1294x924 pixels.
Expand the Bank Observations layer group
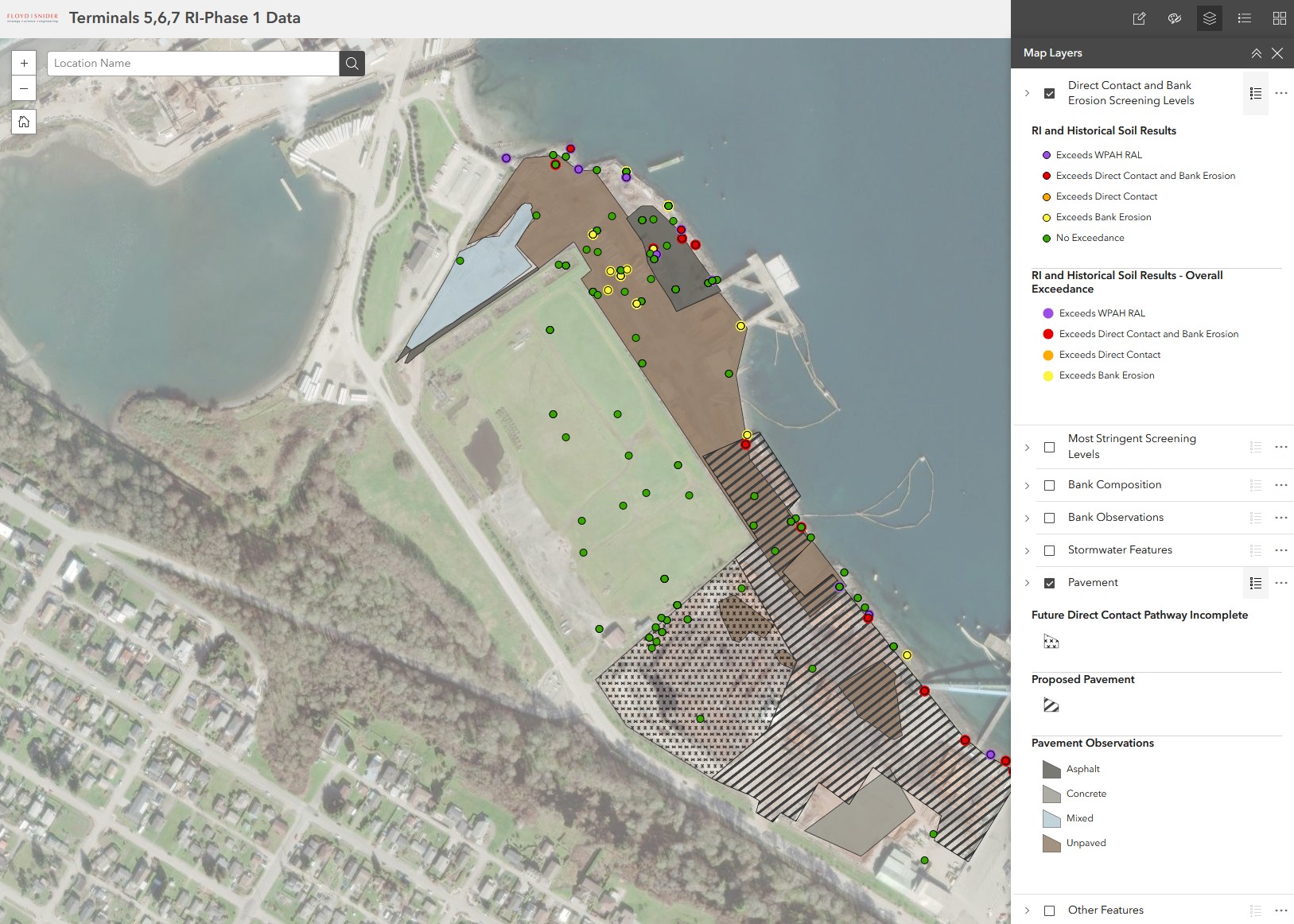click(x=1027, y=518)
